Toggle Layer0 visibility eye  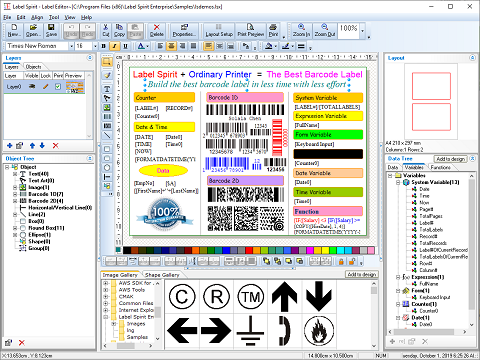tap(32, 87)
